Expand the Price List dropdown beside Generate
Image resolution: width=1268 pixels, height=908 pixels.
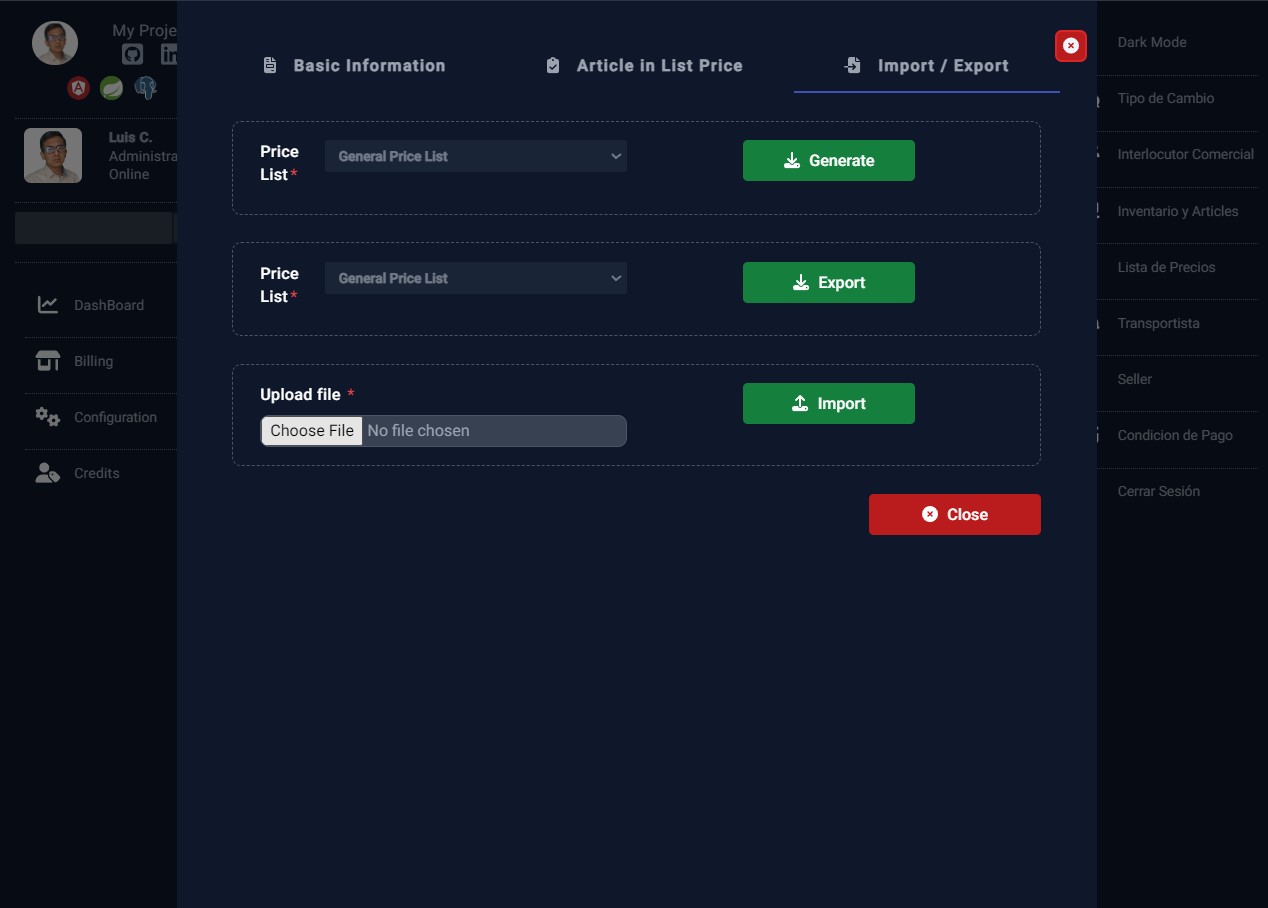point(475,156)
